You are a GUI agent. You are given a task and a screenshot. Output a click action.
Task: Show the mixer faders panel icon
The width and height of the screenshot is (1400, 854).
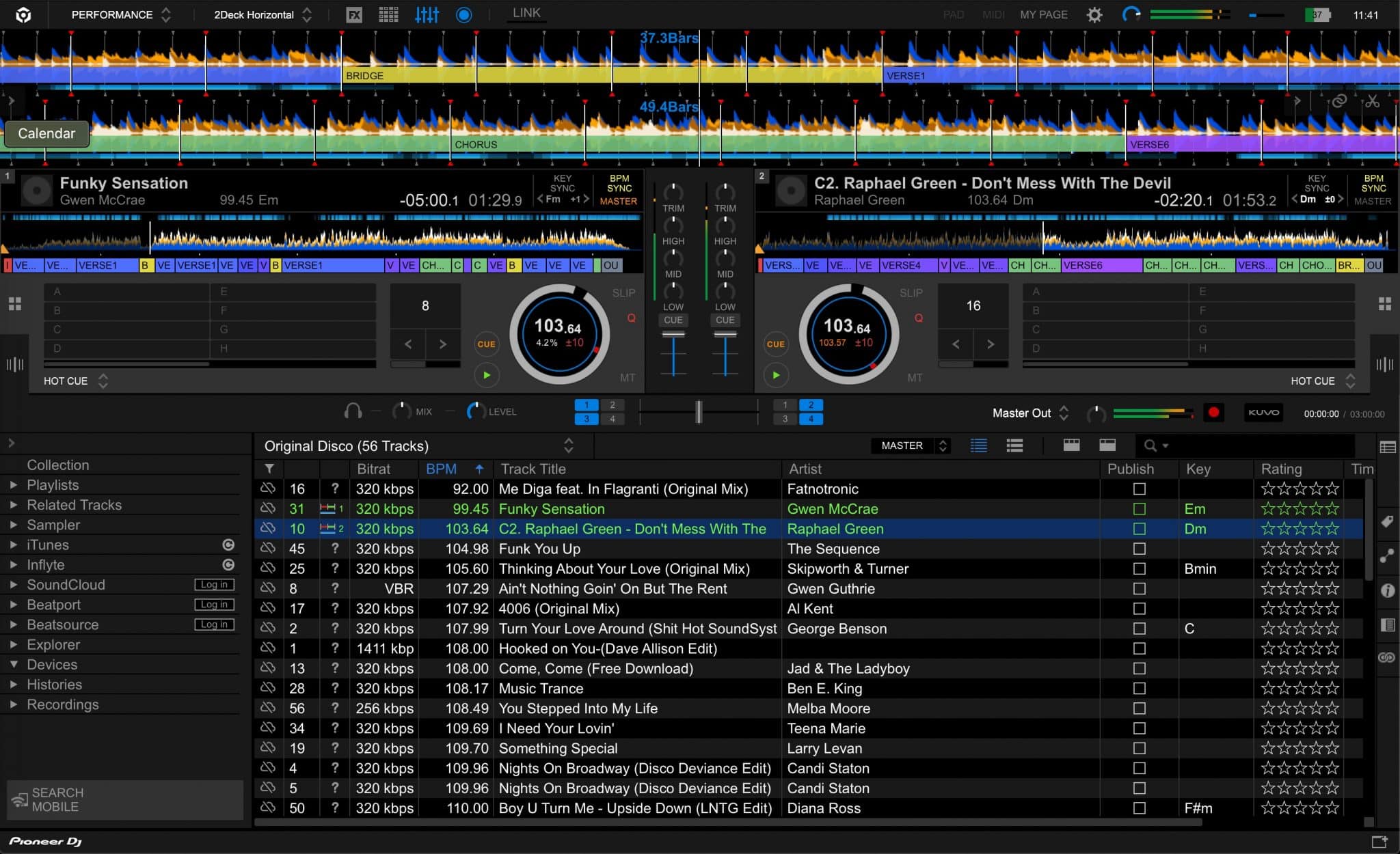427,14
